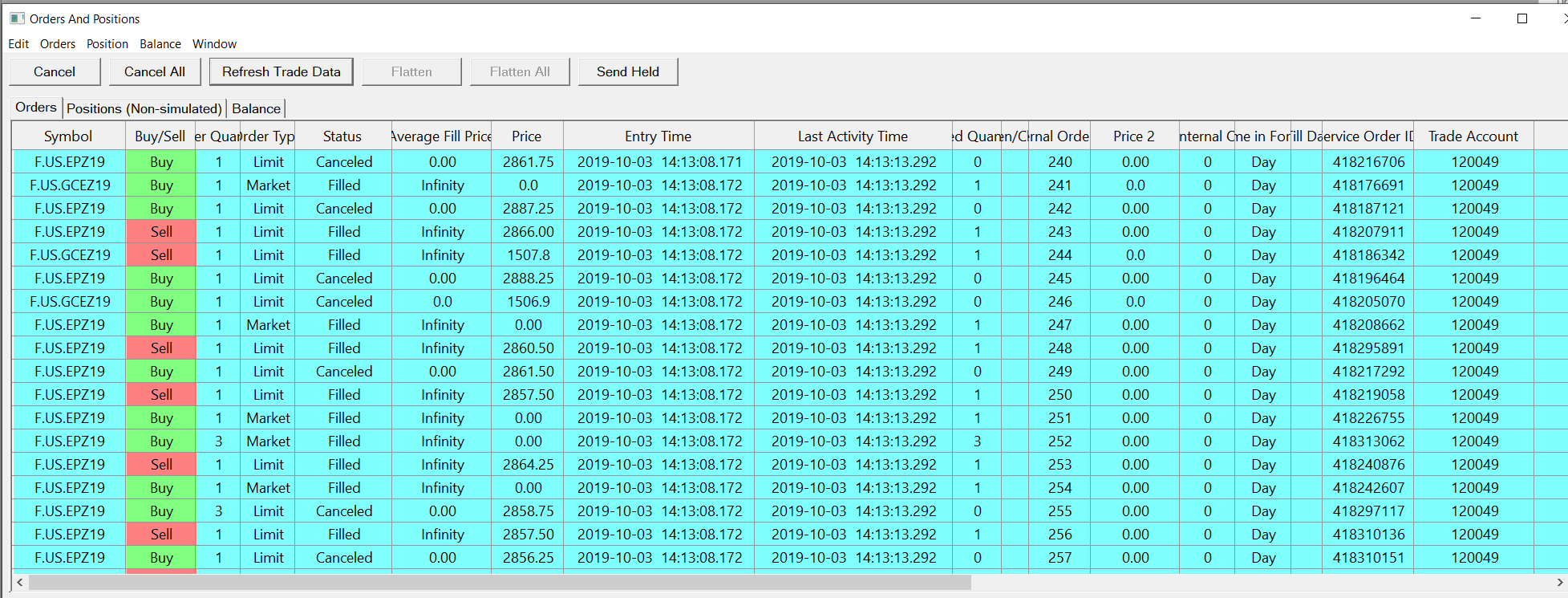Select the order row with internal ID 252
Screen dimensions: 1568x598
coord(1060,441)
